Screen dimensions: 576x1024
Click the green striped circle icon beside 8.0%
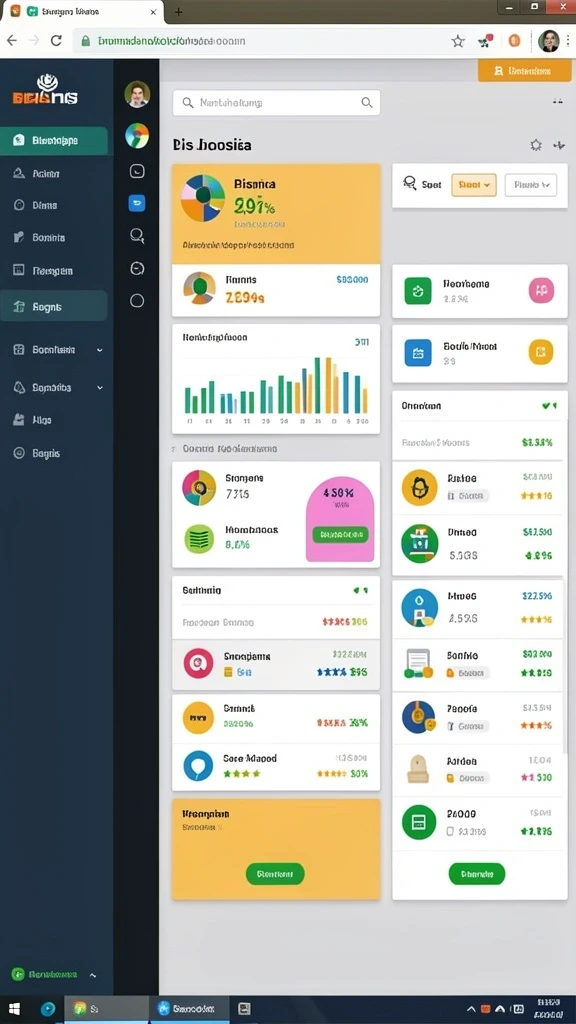click(x=199, y=539)
